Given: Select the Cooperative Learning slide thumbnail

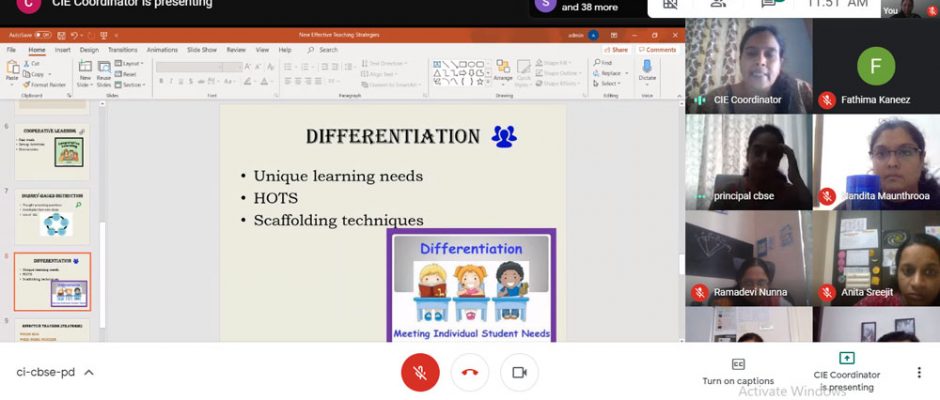Looking at the screenshot, I should (x=52, y=152).
